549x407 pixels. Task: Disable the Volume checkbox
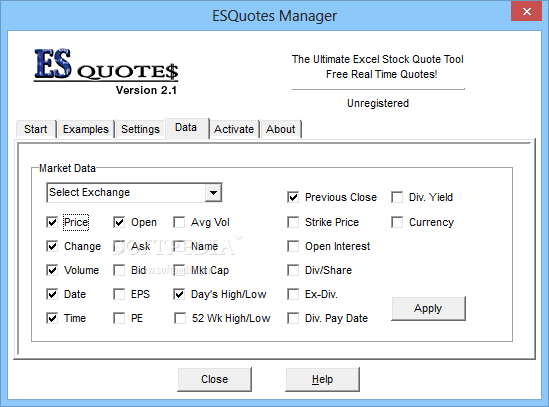[52, 270]
